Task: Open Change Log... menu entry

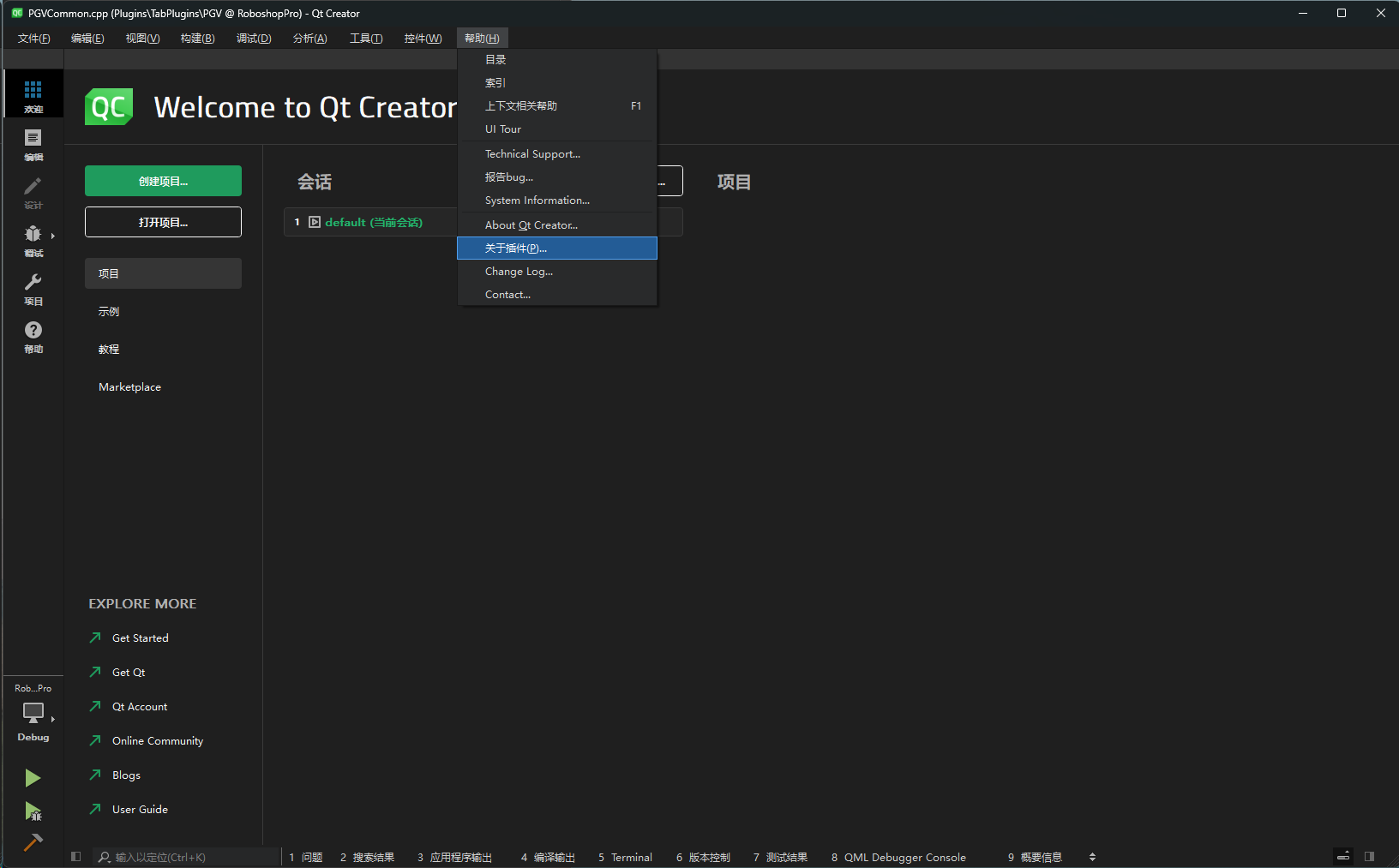Action: pyautogui.click(x=557, y=271)
